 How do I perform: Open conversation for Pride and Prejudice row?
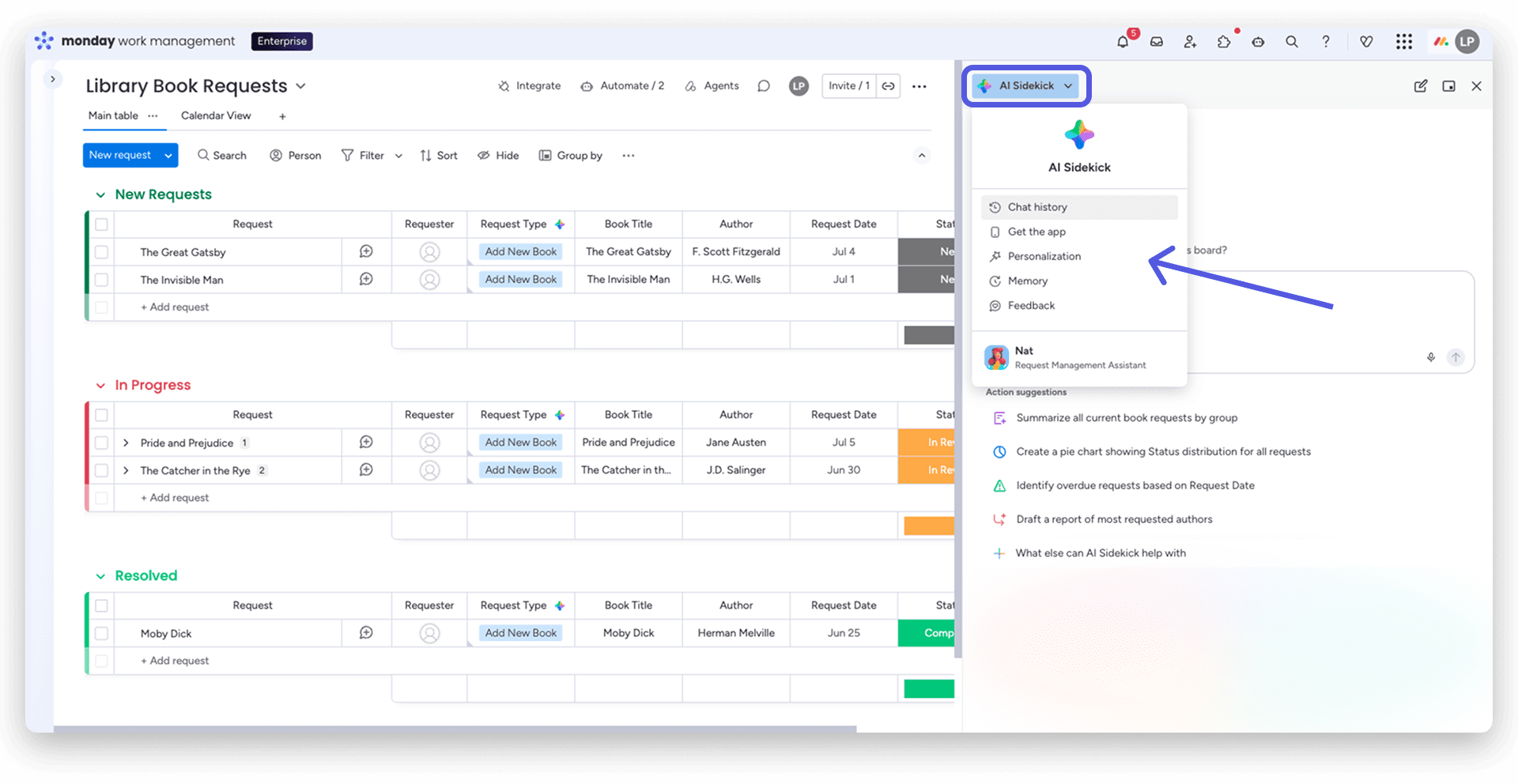pyautogui.click(x=366, y=442)
